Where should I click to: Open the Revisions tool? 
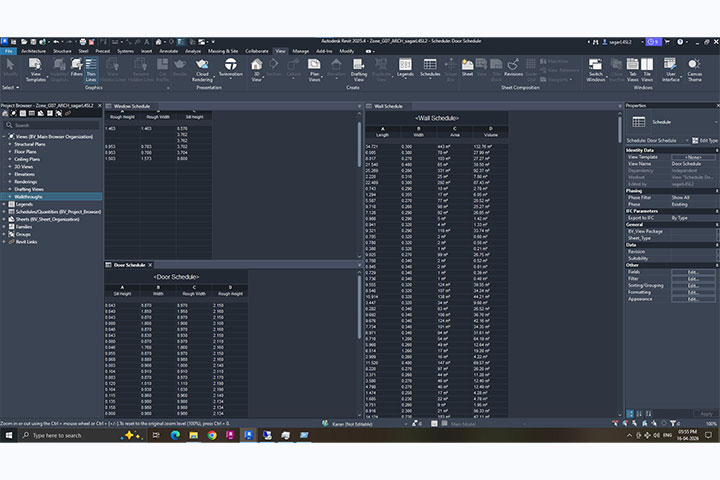pyautogui.click(x=513, y=68)
